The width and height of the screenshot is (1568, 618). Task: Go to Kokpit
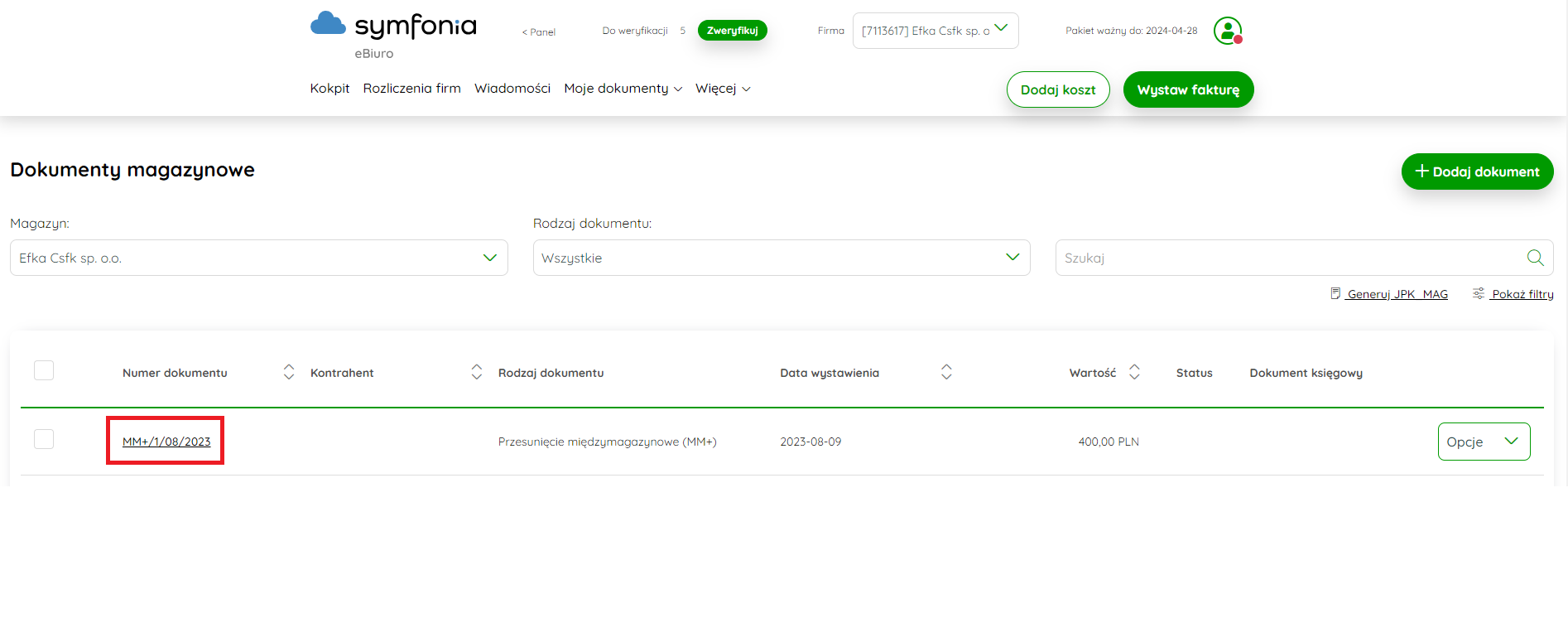329,89
